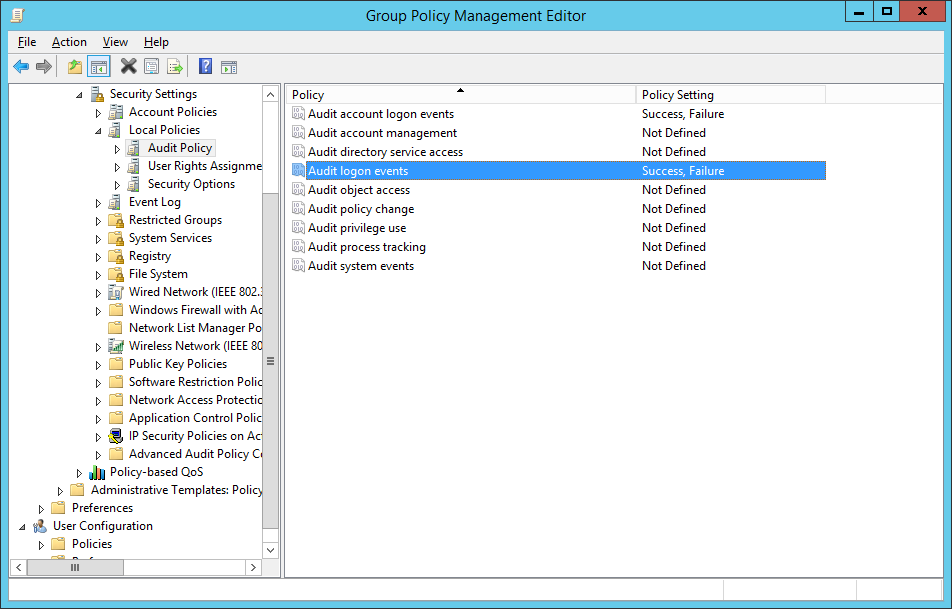Select Security Options in the tree
The width and height of the screenshot is (952, 609).
(191, 184)
